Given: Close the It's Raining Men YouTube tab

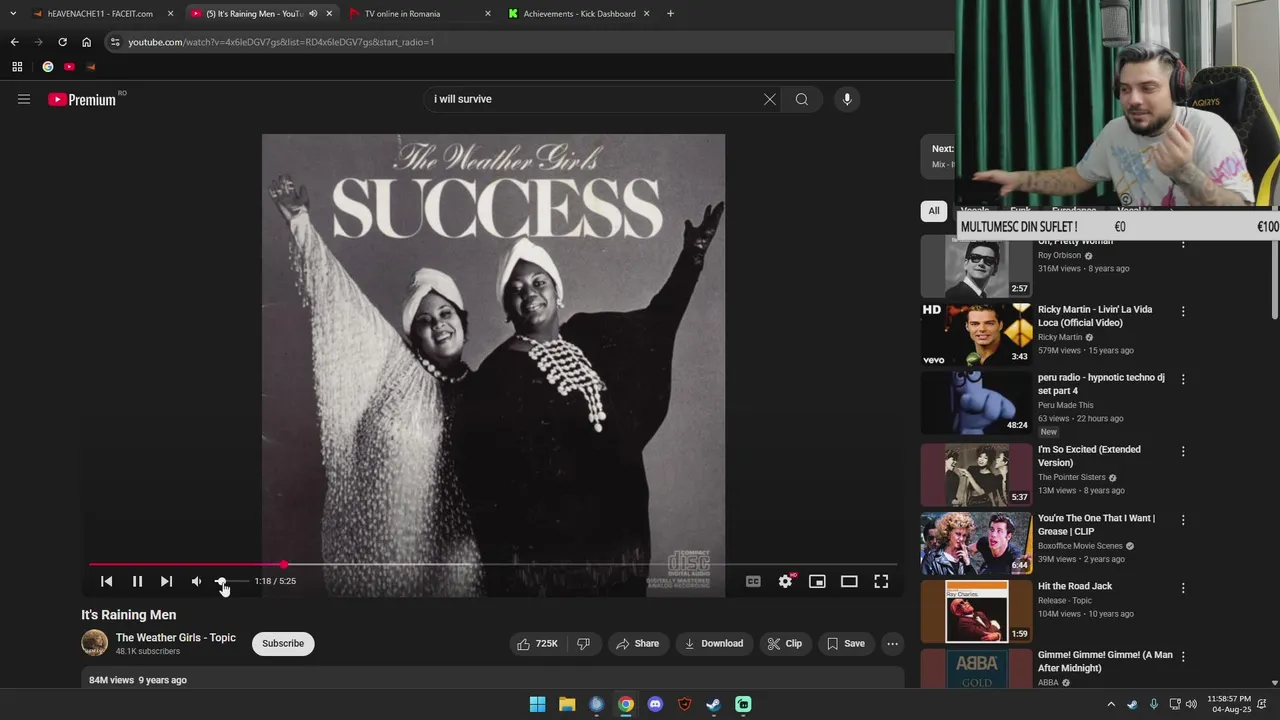Looking at the screenshot, I should [x=329, y=14].
